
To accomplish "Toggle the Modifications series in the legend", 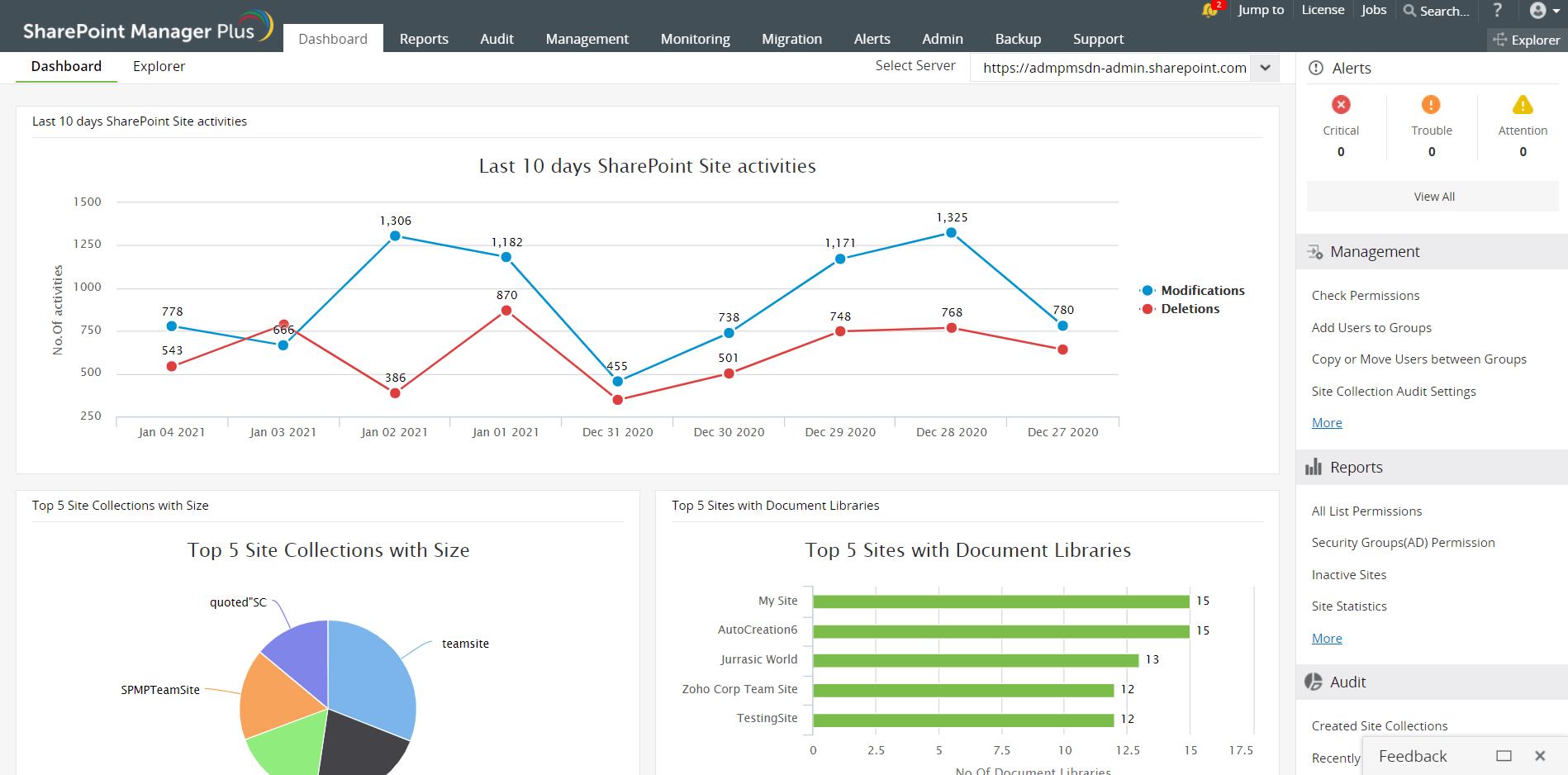I will pyautogui.click(x=1193, y=291).
